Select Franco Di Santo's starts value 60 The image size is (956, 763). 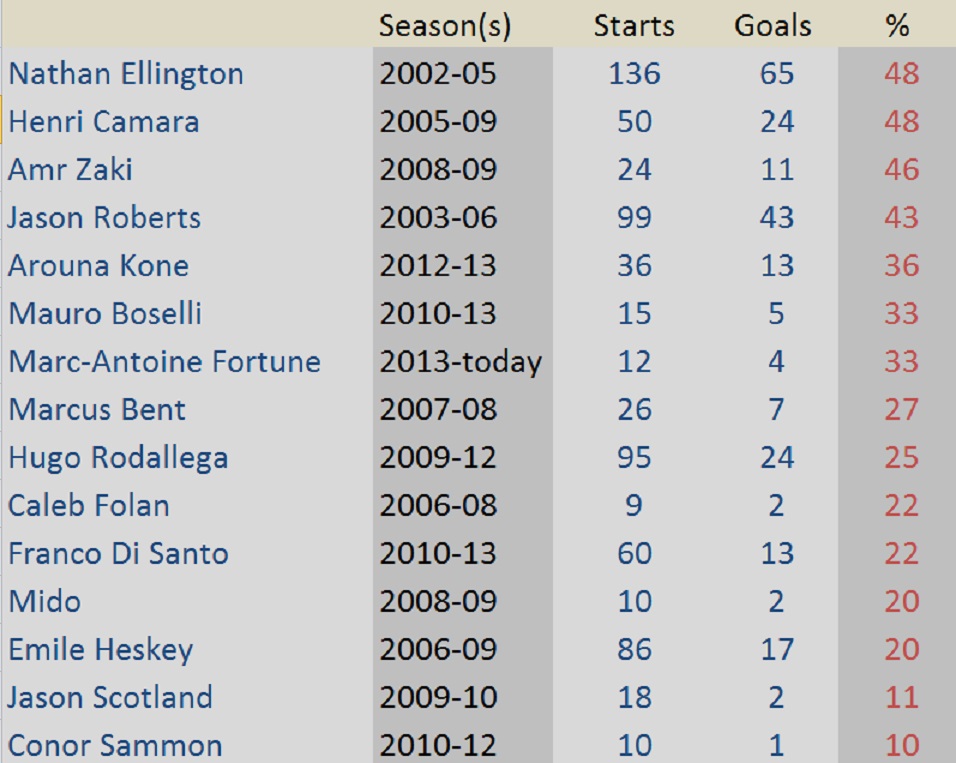pyautogui.click(x=634, y=553)
